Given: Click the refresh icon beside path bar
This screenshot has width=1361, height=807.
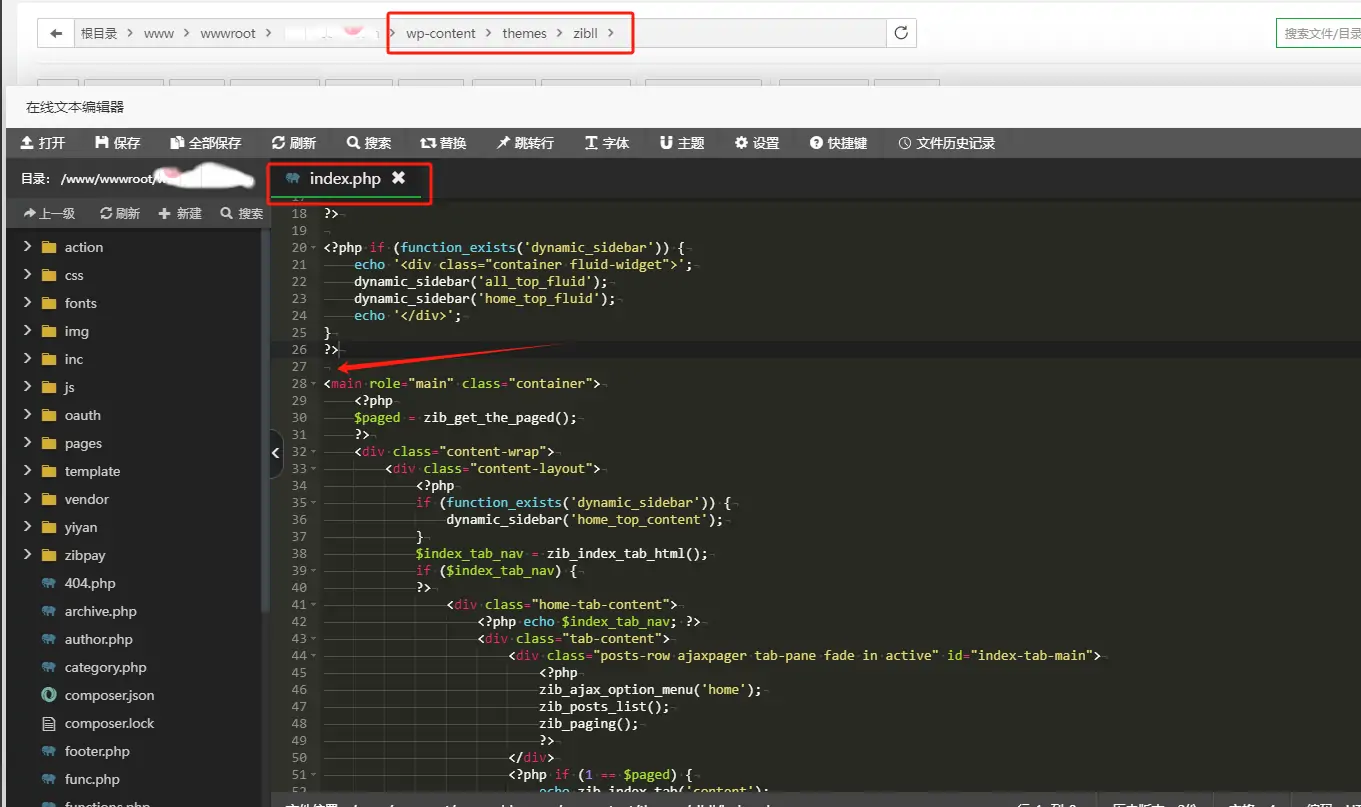Looking at the screenshot, I should pyautogui.click(x=901, y=33).
